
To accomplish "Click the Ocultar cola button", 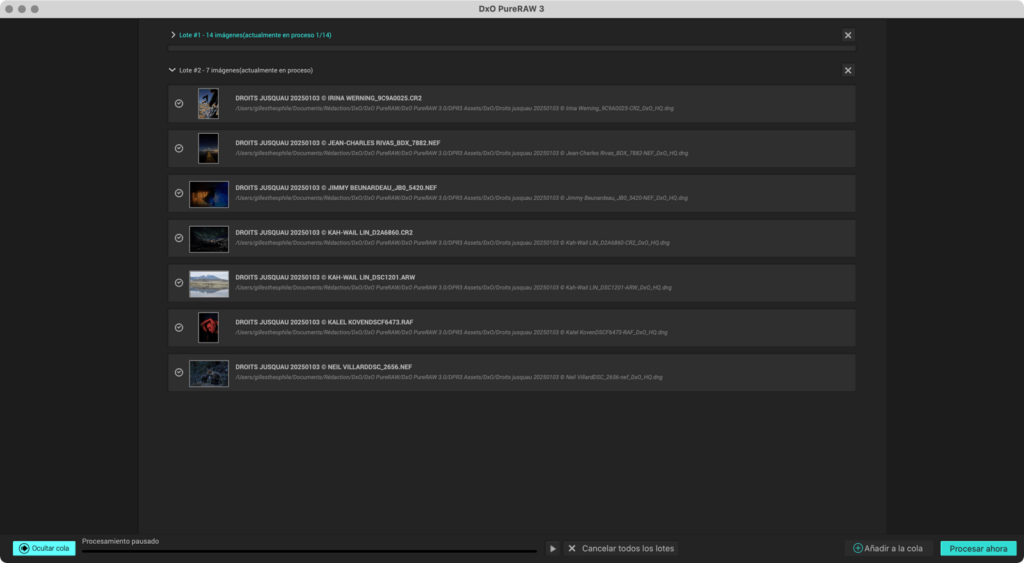I will 44,549.
